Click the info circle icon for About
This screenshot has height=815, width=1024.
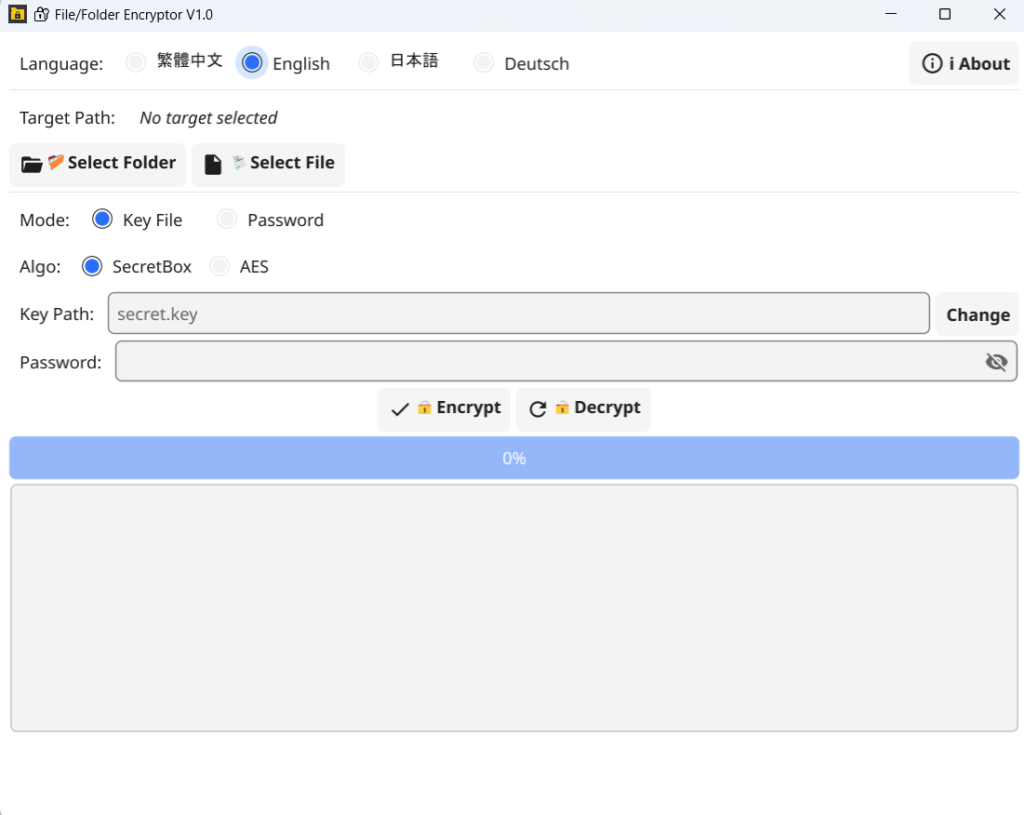[932, 64]
